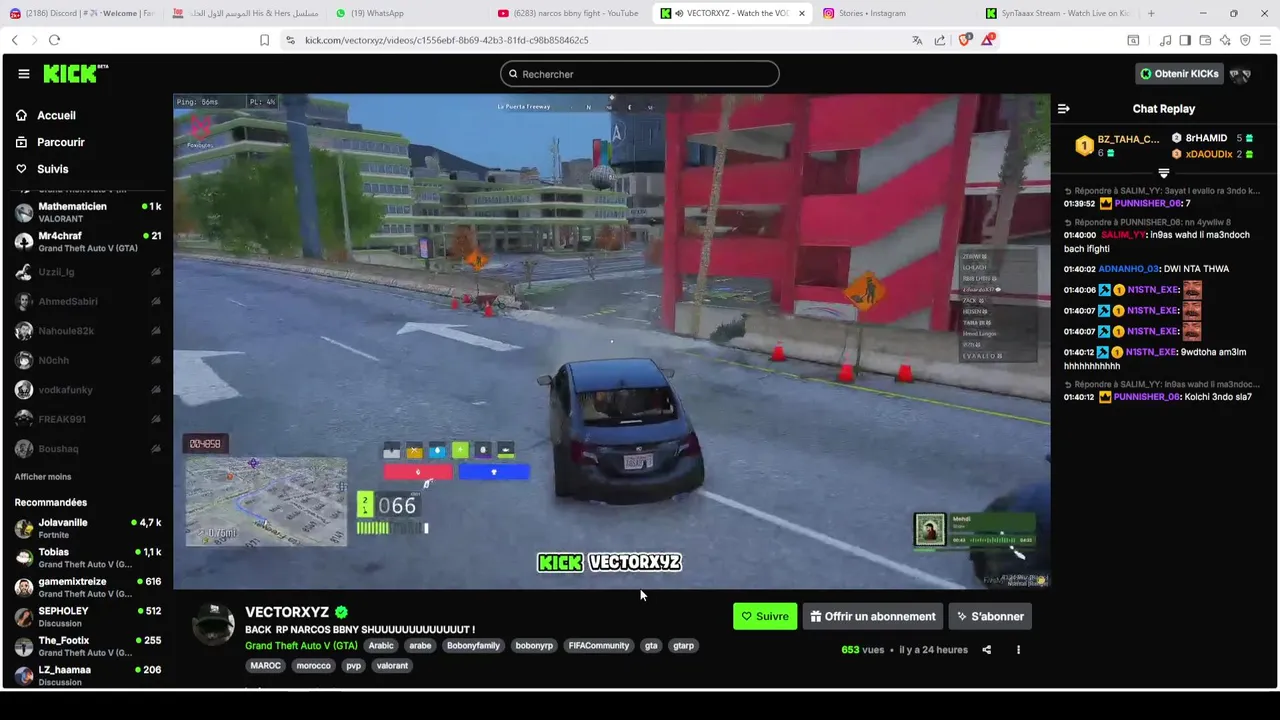Viewport: 1280px width, 720px height.
Task: Close the VECTORXYZ browser tab
Action: click(801, 13)
